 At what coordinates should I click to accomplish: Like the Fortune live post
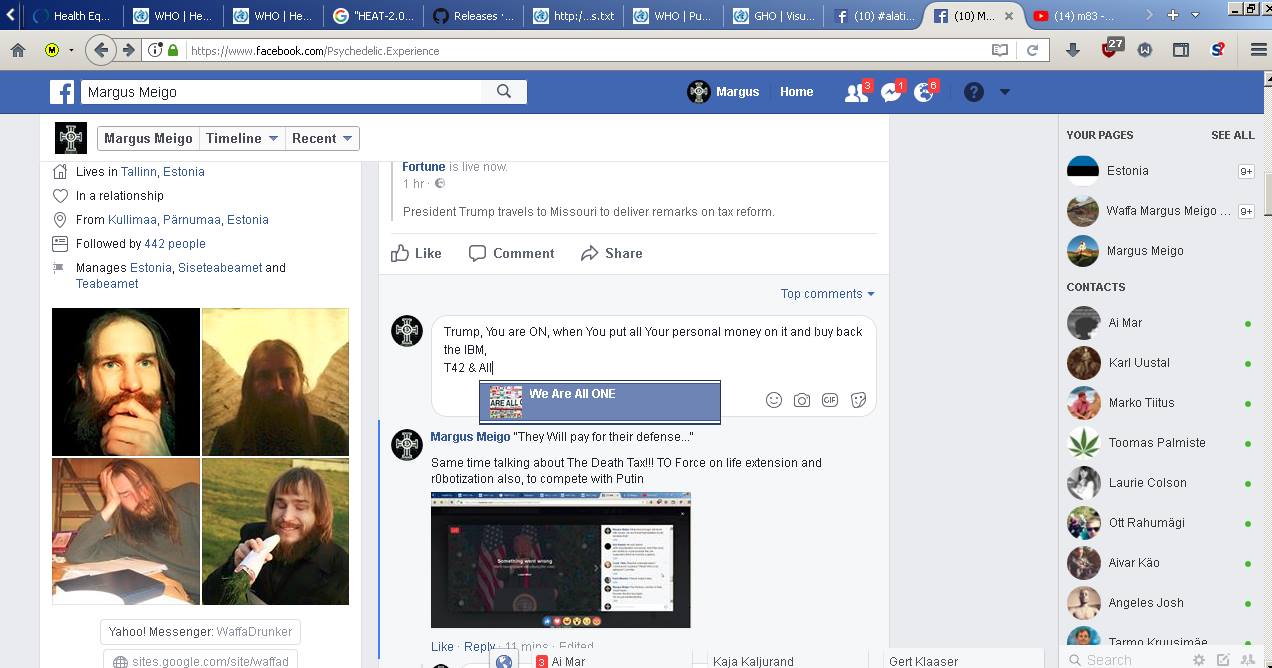pyautogui.click(x=417, y=253)
